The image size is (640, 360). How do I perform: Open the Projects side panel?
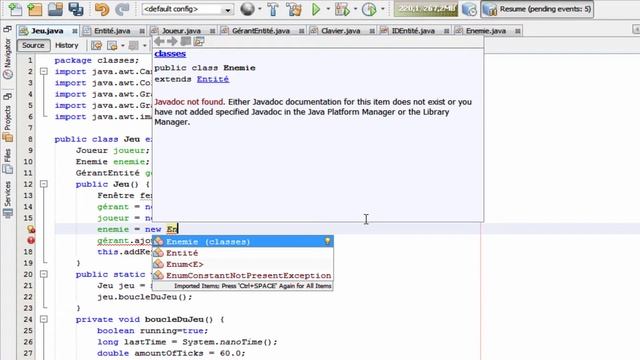point(7,124)
